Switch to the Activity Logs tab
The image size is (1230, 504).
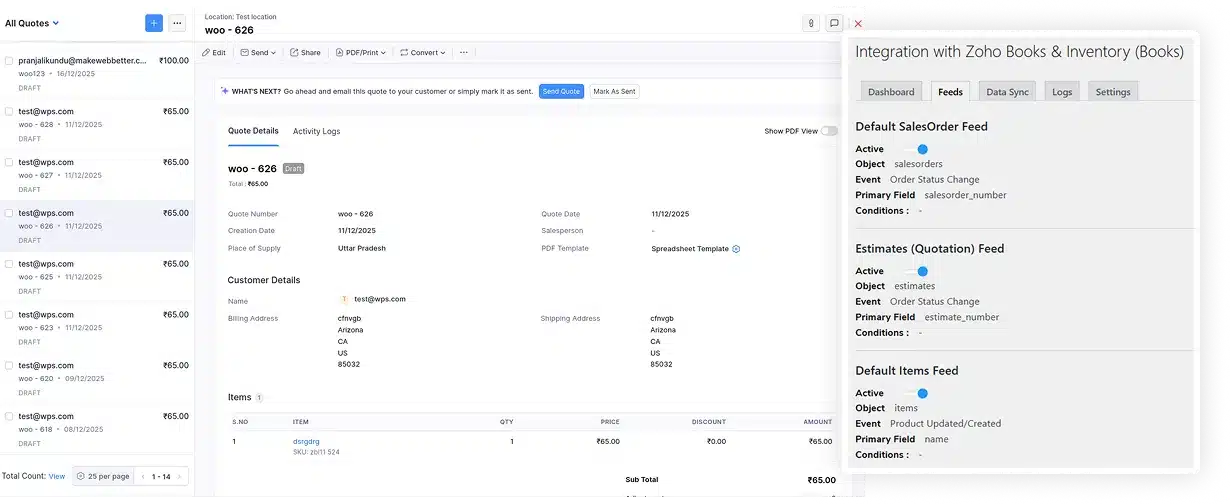click(x=316, y=131)
